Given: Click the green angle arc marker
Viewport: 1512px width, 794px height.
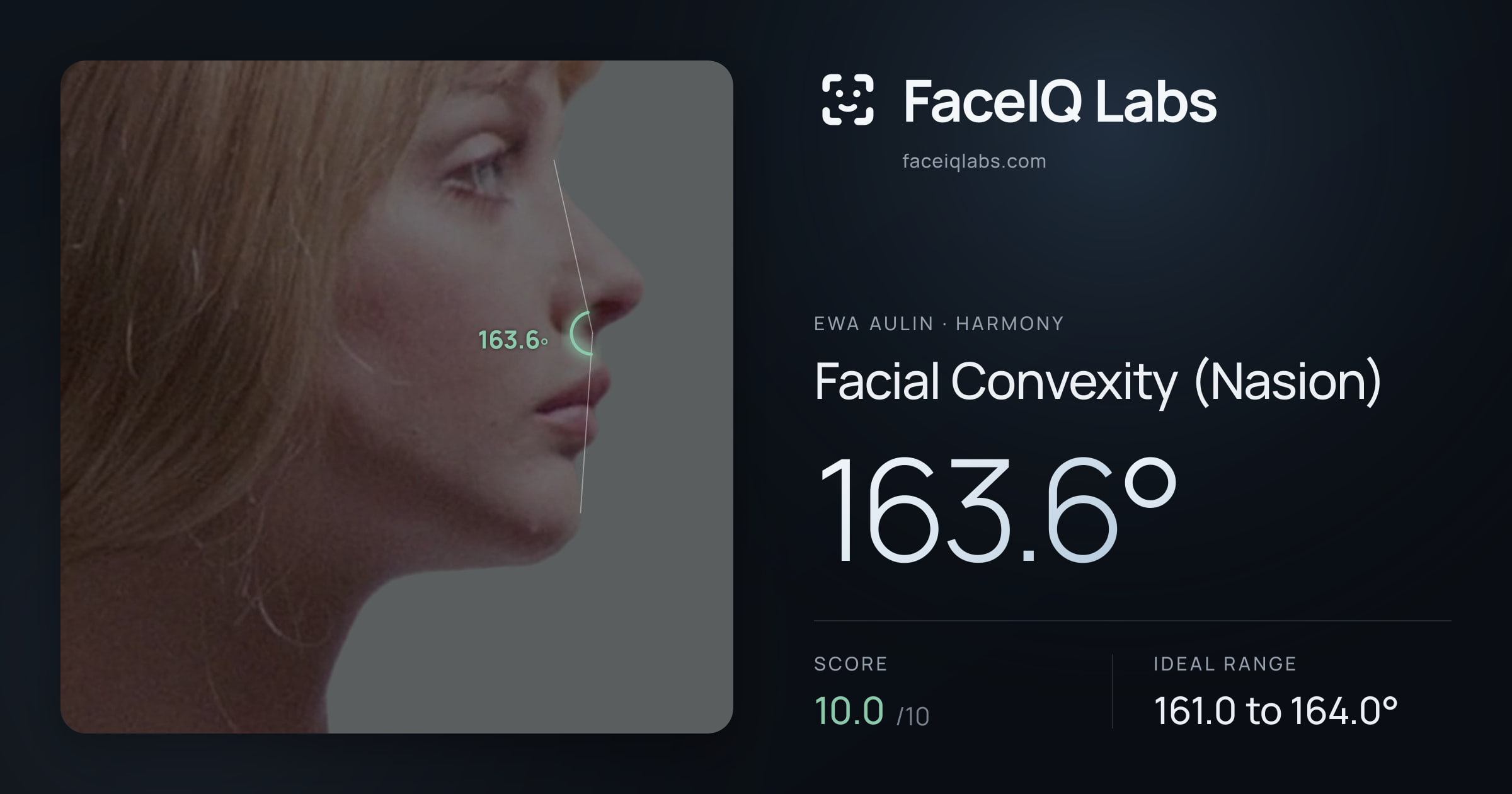Looking at the screenshot, I should pos(581,333).
